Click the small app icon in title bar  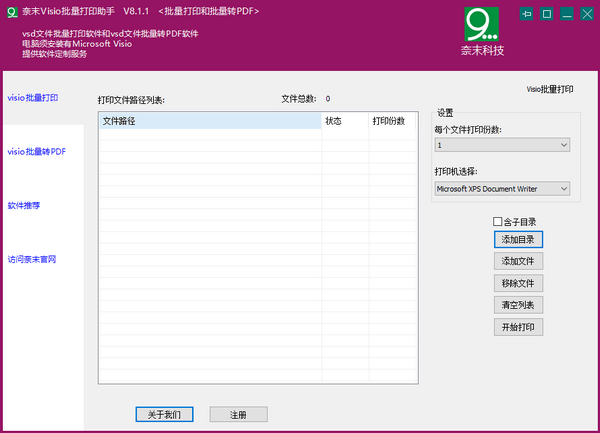tap(11, 11)
